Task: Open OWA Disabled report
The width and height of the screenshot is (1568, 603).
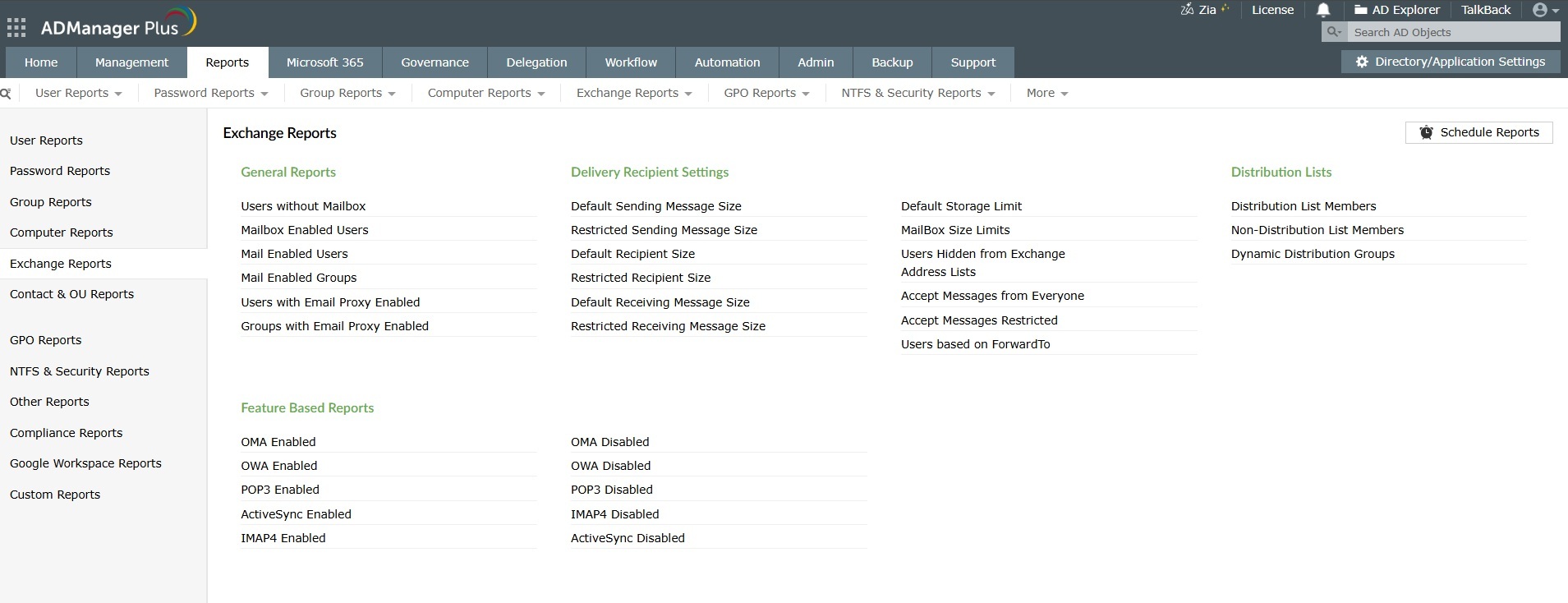Action: (x=611, y=466)
